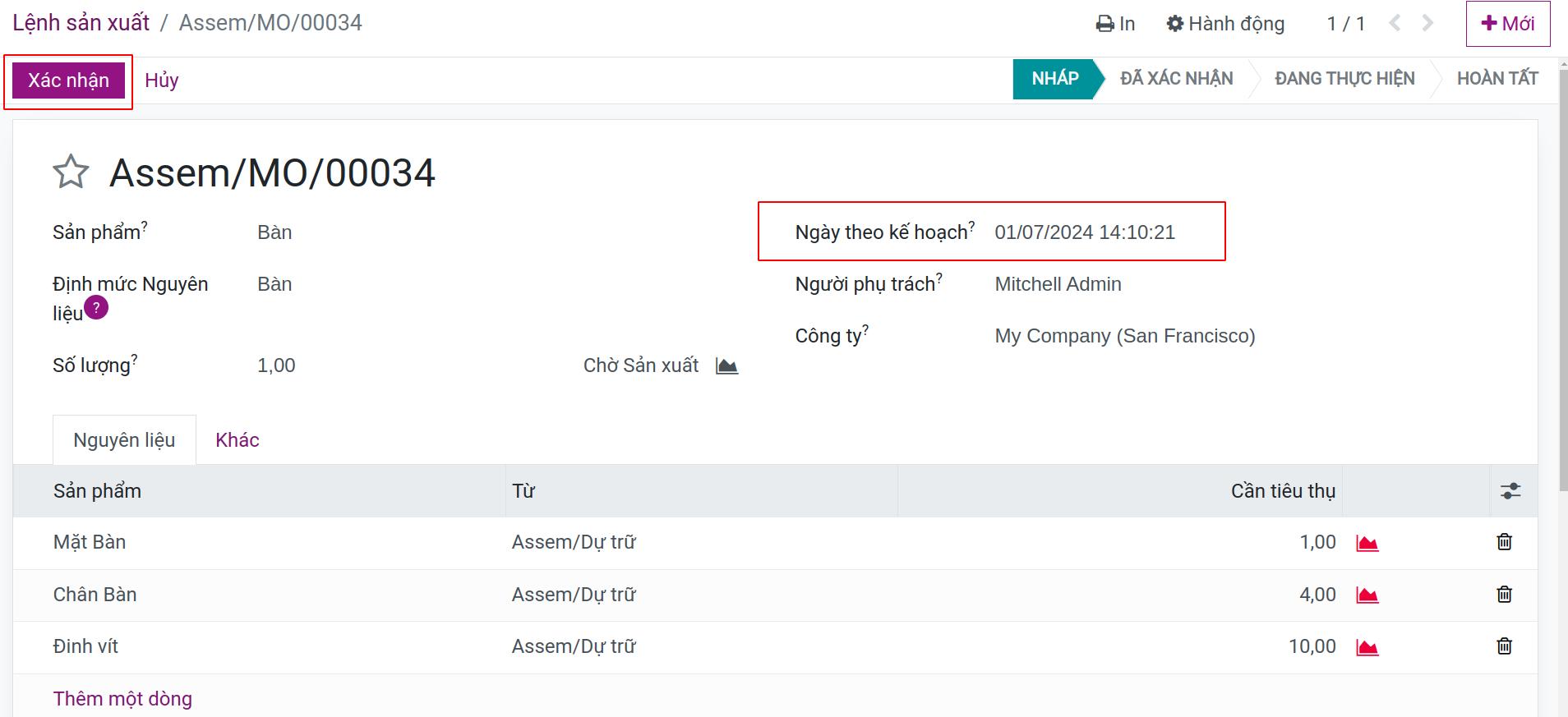Click the Xác nhận confirm button
The image size is (1568, 717).
pyautogui.click(x=68, y=80)
